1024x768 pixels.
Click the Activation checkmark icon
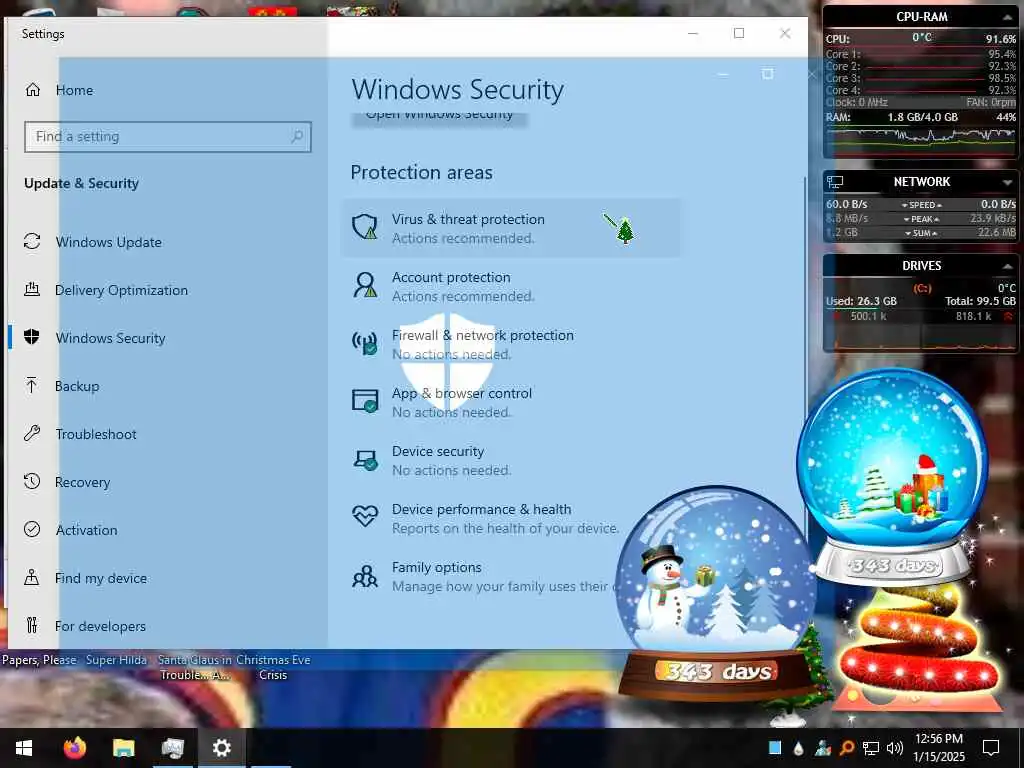point(32,529)
